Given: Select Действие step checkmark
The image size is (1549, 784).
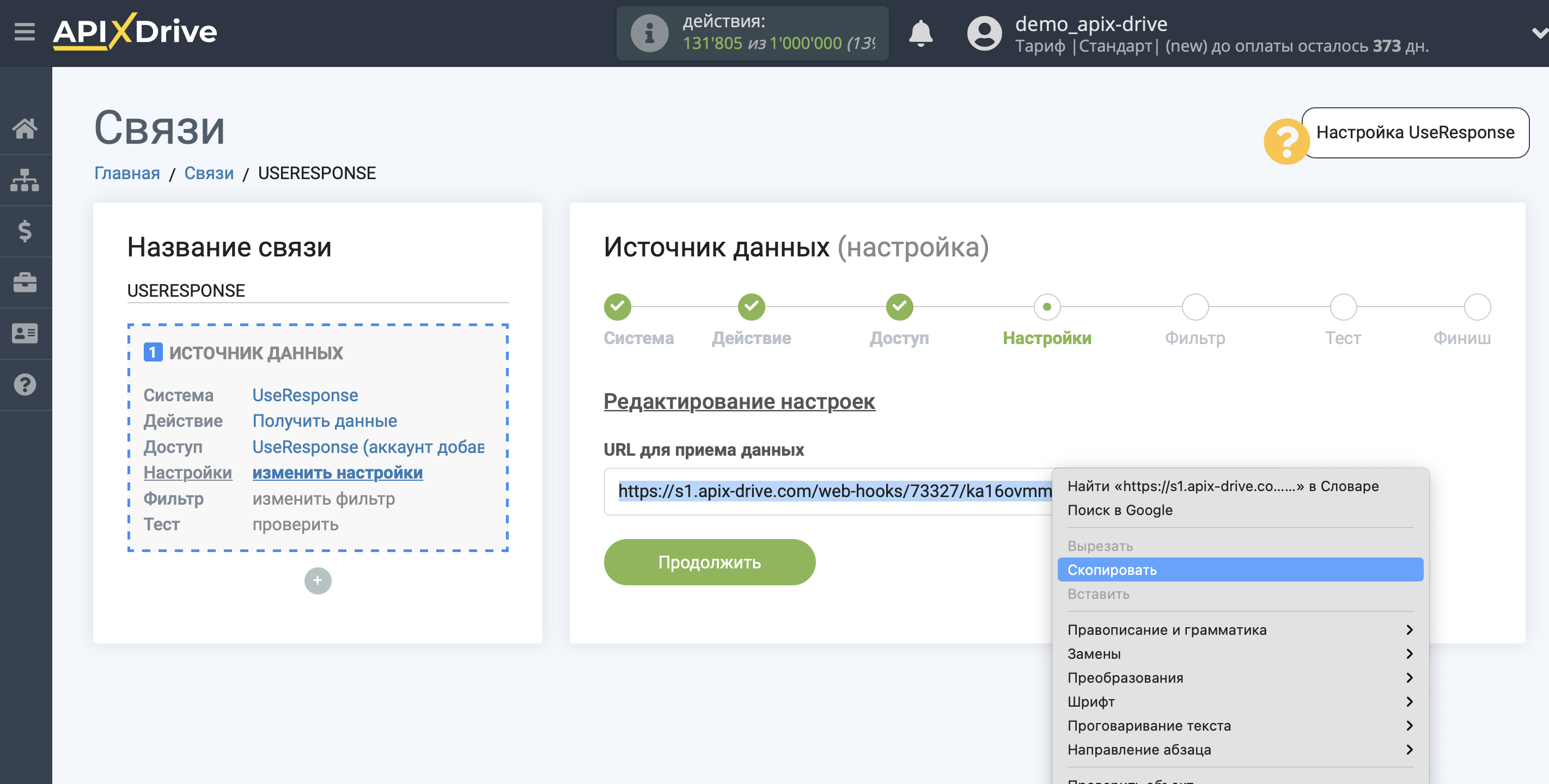Looking at the screenshot, I should 751,307.
